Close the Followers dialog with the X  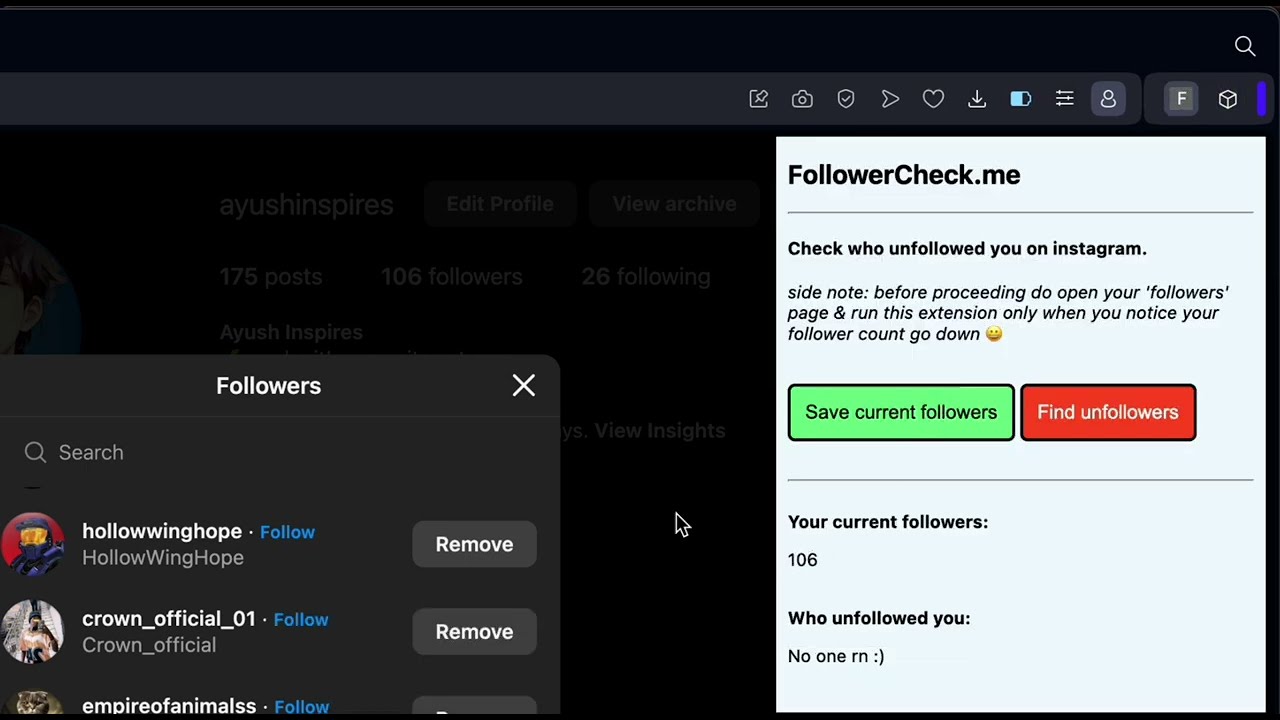523,385
